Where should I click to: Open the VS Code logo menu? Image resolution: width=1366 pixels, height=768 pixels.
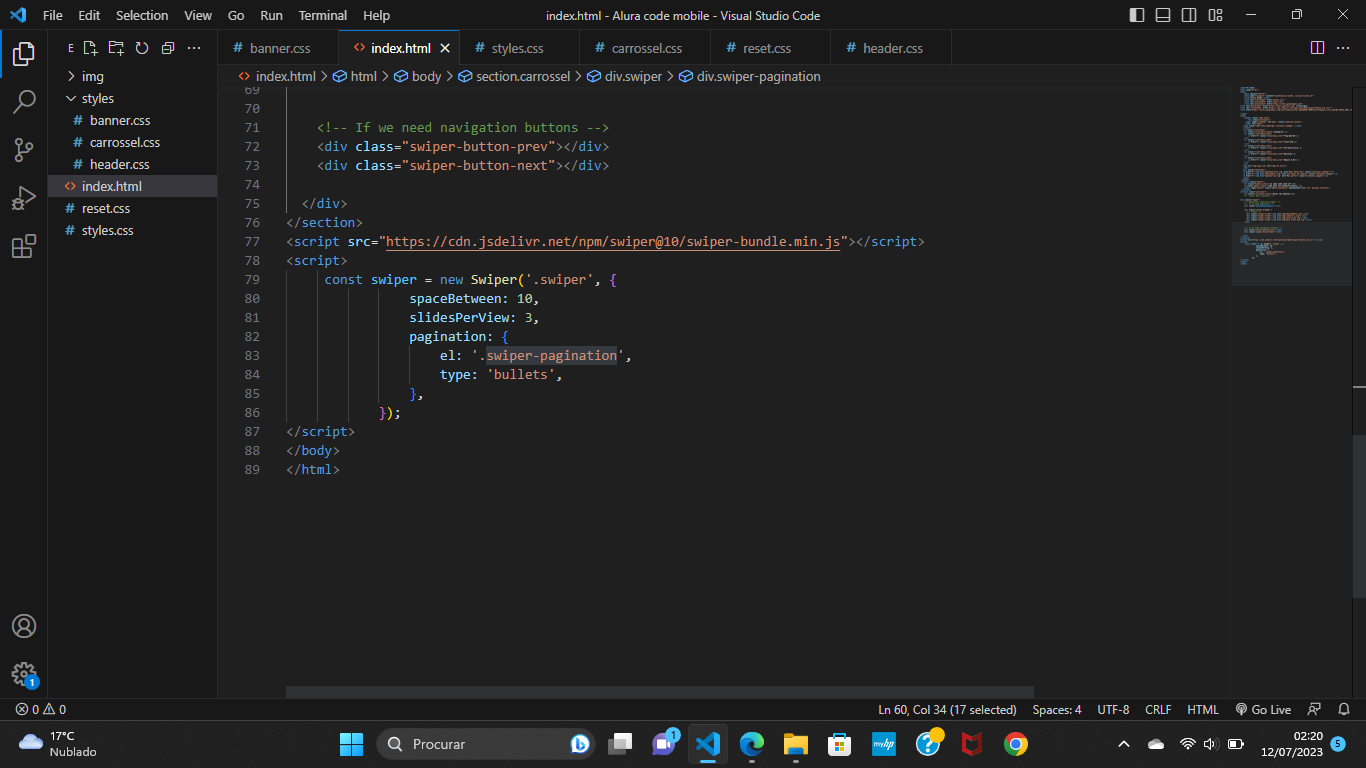pos(18,15)
